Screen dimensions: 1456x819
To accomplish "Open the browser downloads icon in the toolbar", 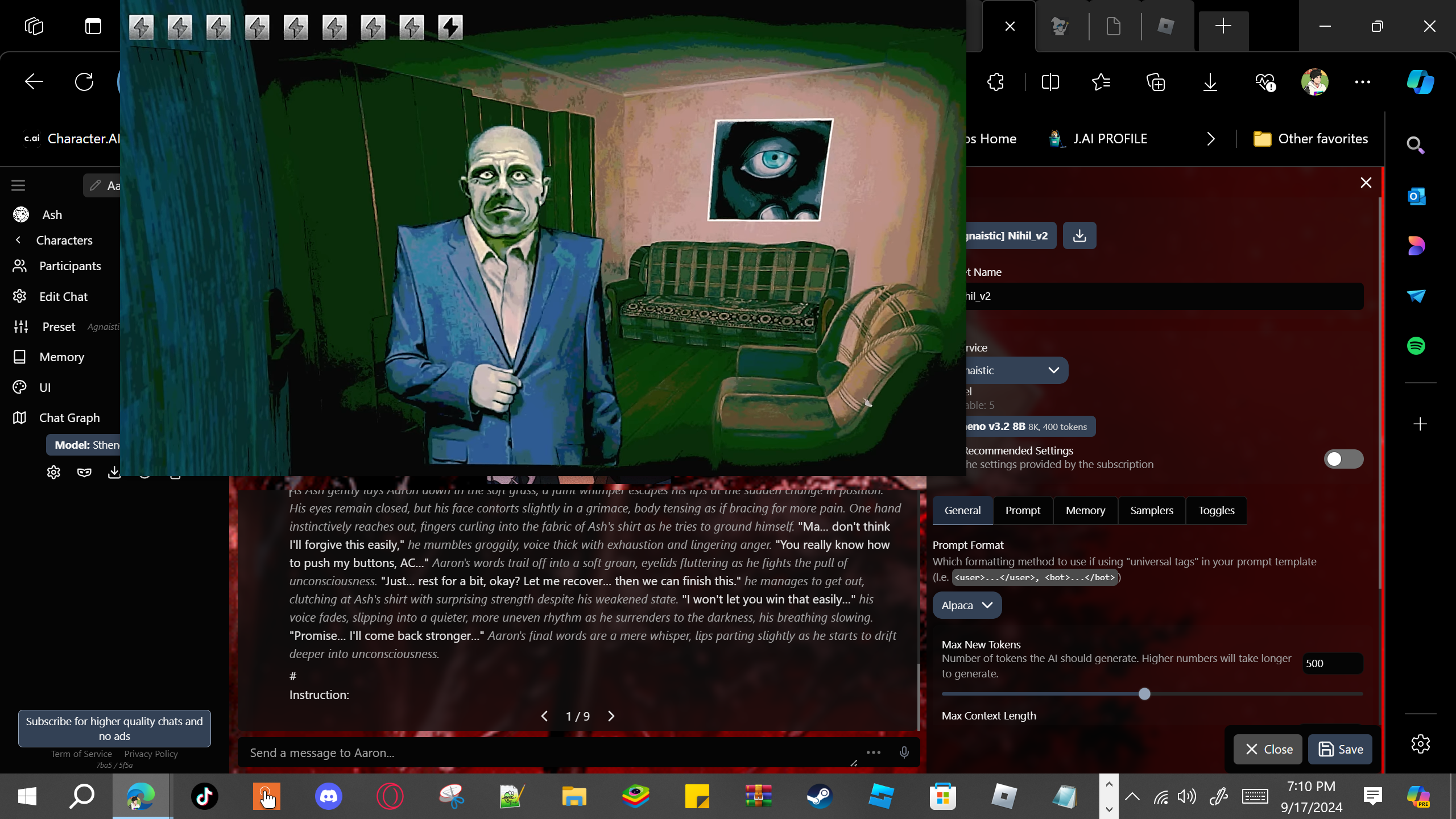I will pos(1210,82).
